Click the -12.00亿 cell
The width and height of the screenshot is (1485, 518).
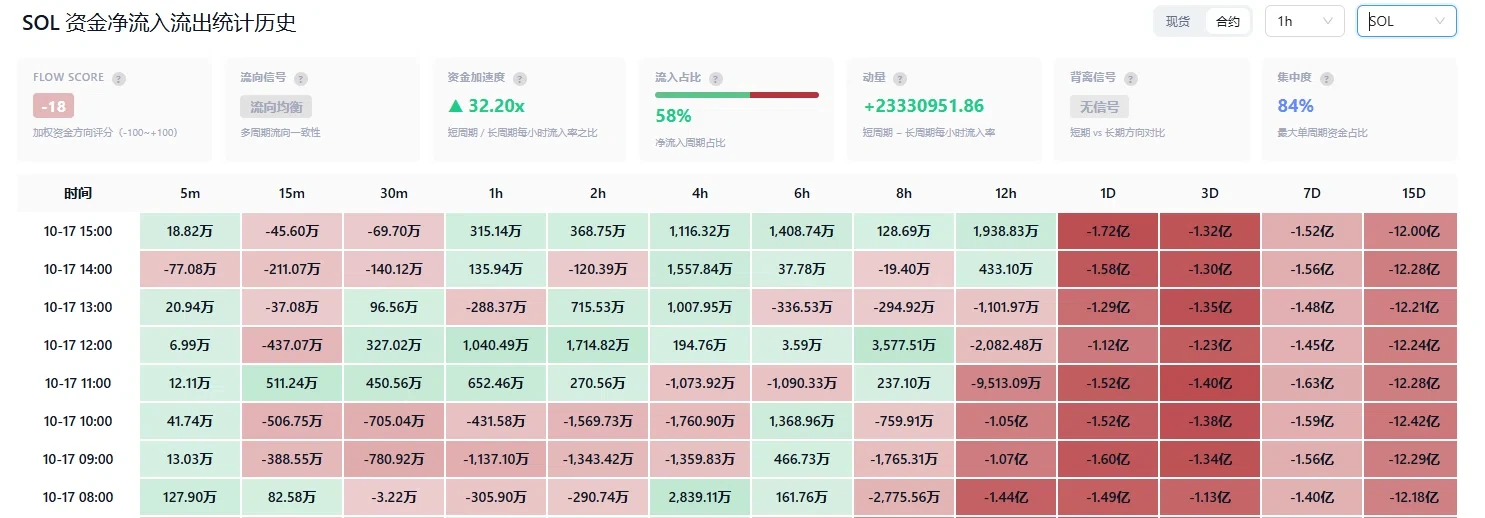tap(1410, 231)
